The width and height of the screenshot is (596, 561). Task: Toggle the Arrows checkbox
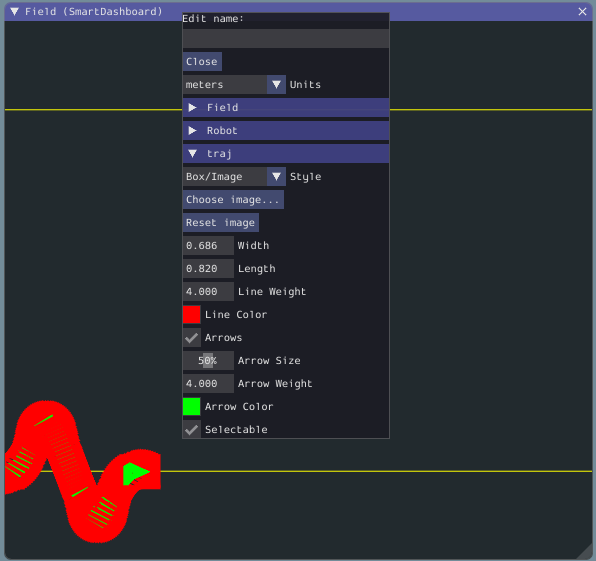(x=191, y=338)
